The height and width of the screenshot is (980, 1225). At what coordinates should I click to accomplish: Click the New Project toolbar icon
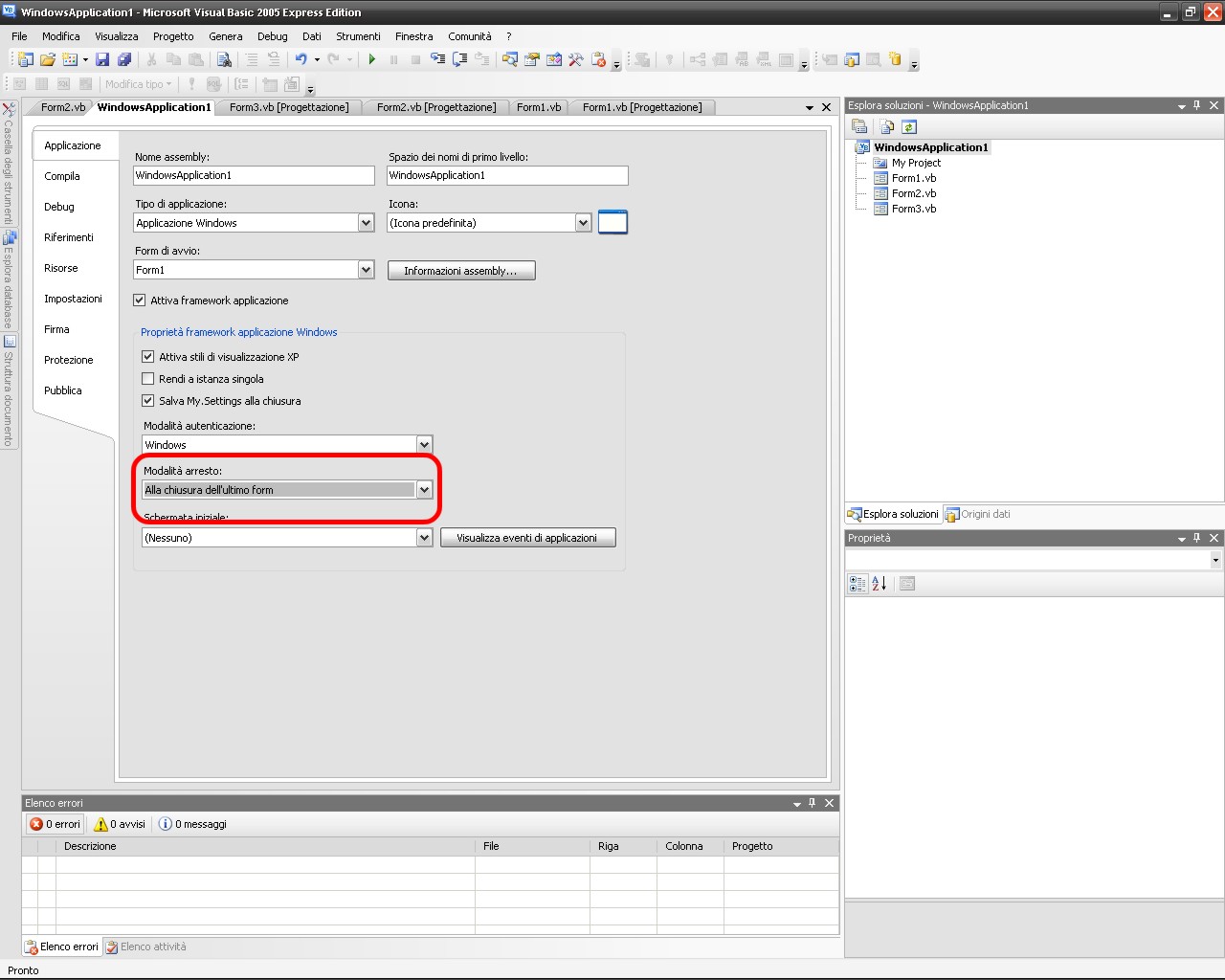(x=25, y=59)
